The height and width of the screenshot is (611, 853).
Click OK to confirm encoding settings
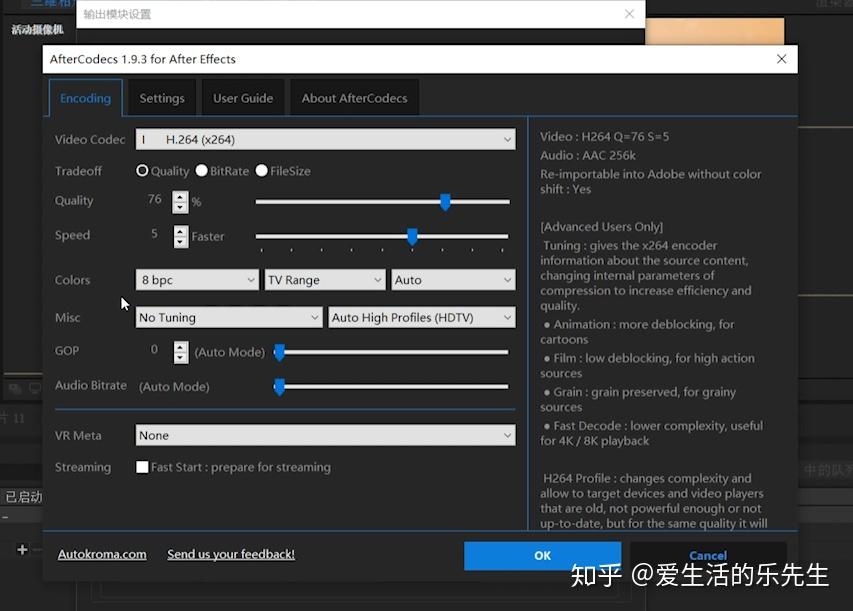[541, 555]
